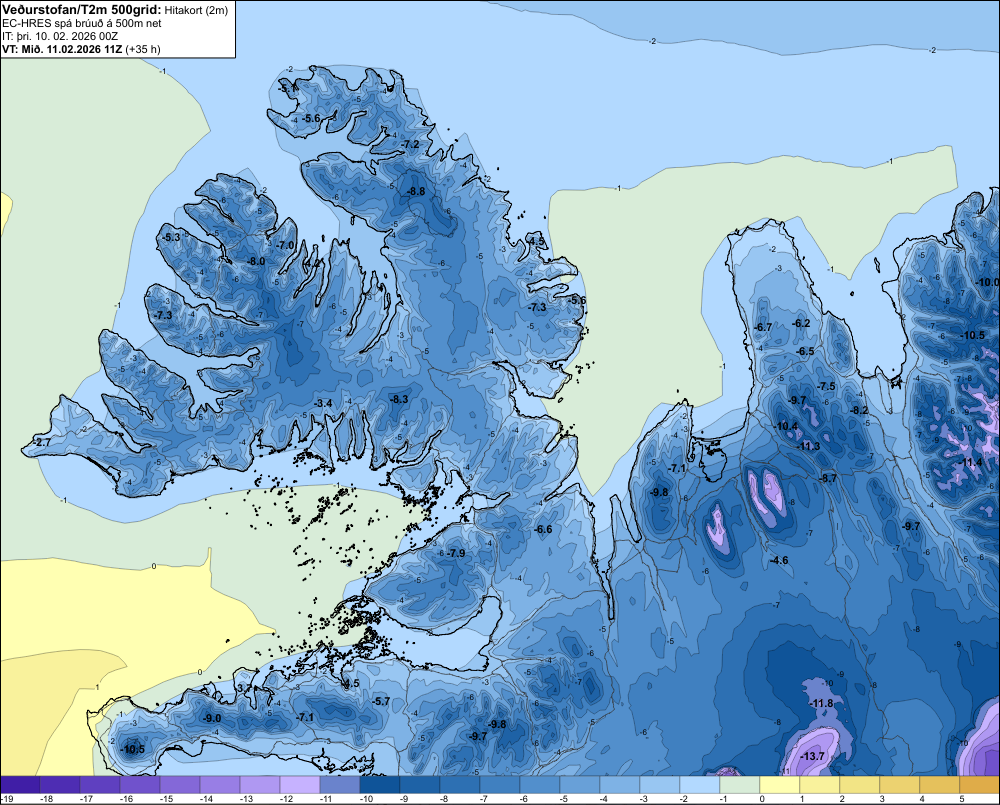
Task: Click the darkest purple legend swatch right of -19
Action: pos(20,785)
